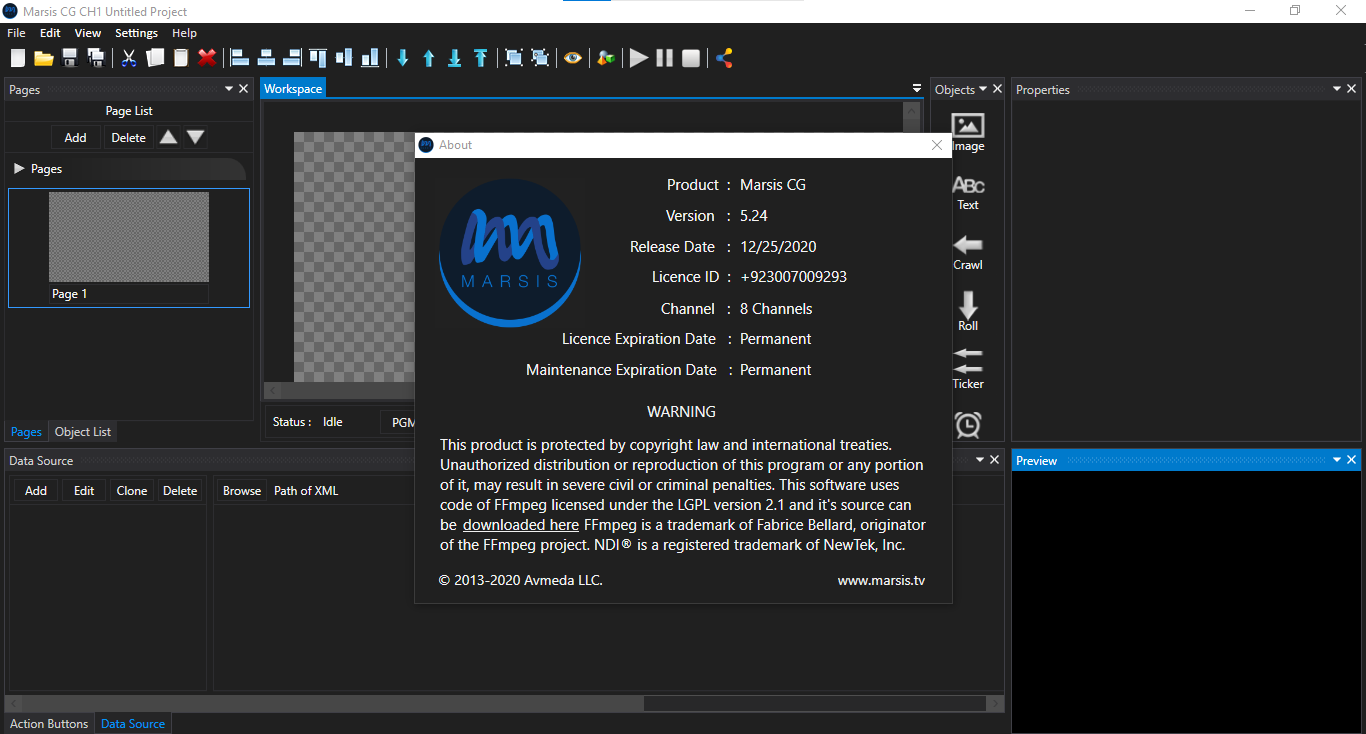Align objects to the left edge
The width and height of the screenshot is (1366, 734).
pos(240,58)
